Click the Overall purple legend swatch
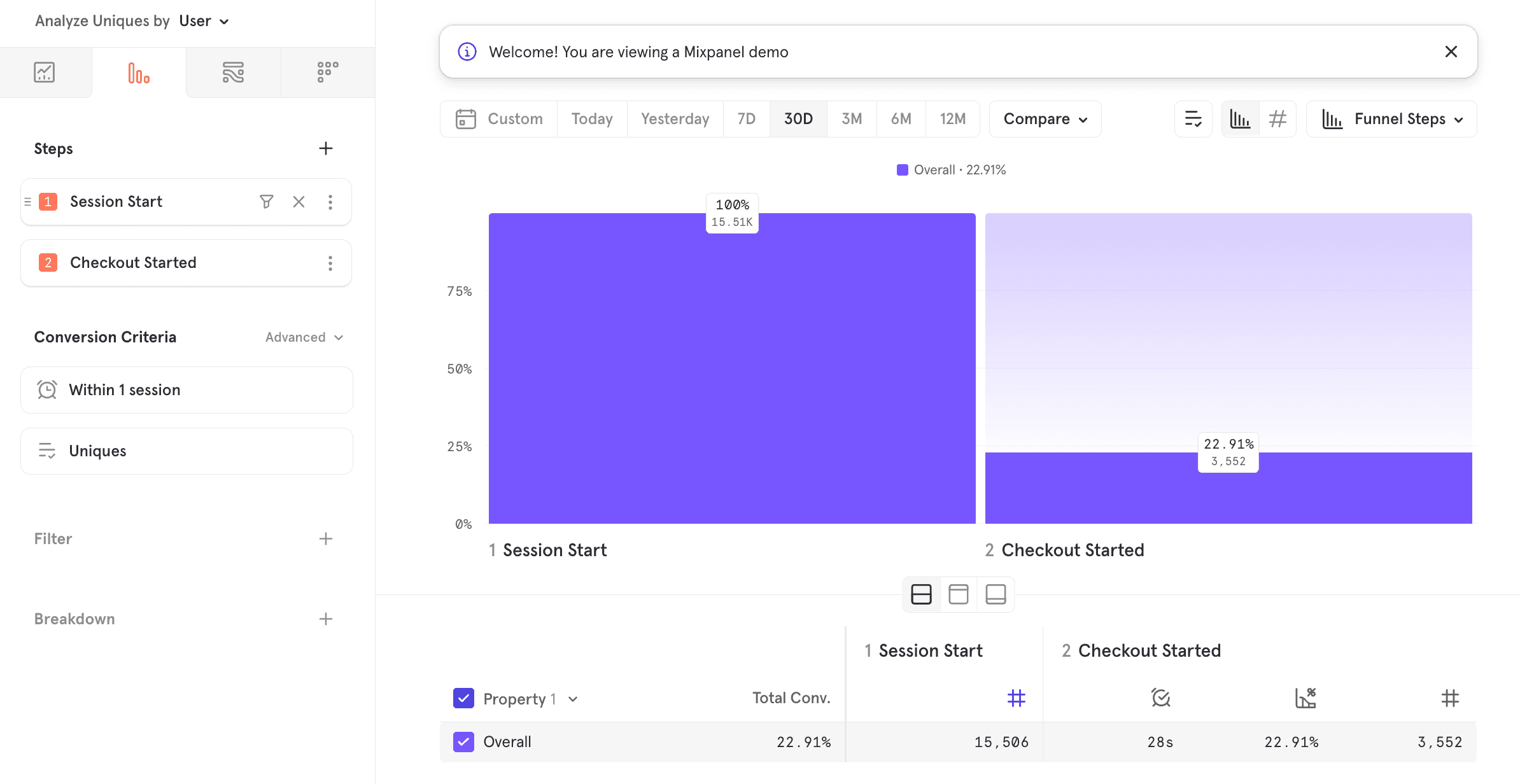 pos(902,170)
